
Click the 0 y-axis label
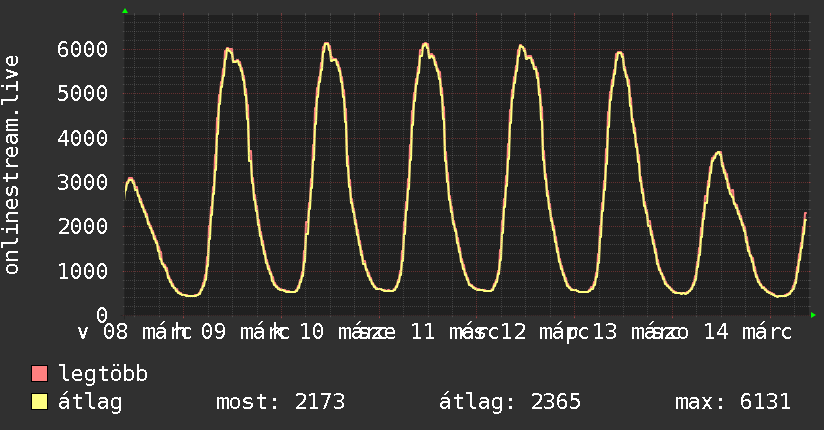tap(102, 315)
